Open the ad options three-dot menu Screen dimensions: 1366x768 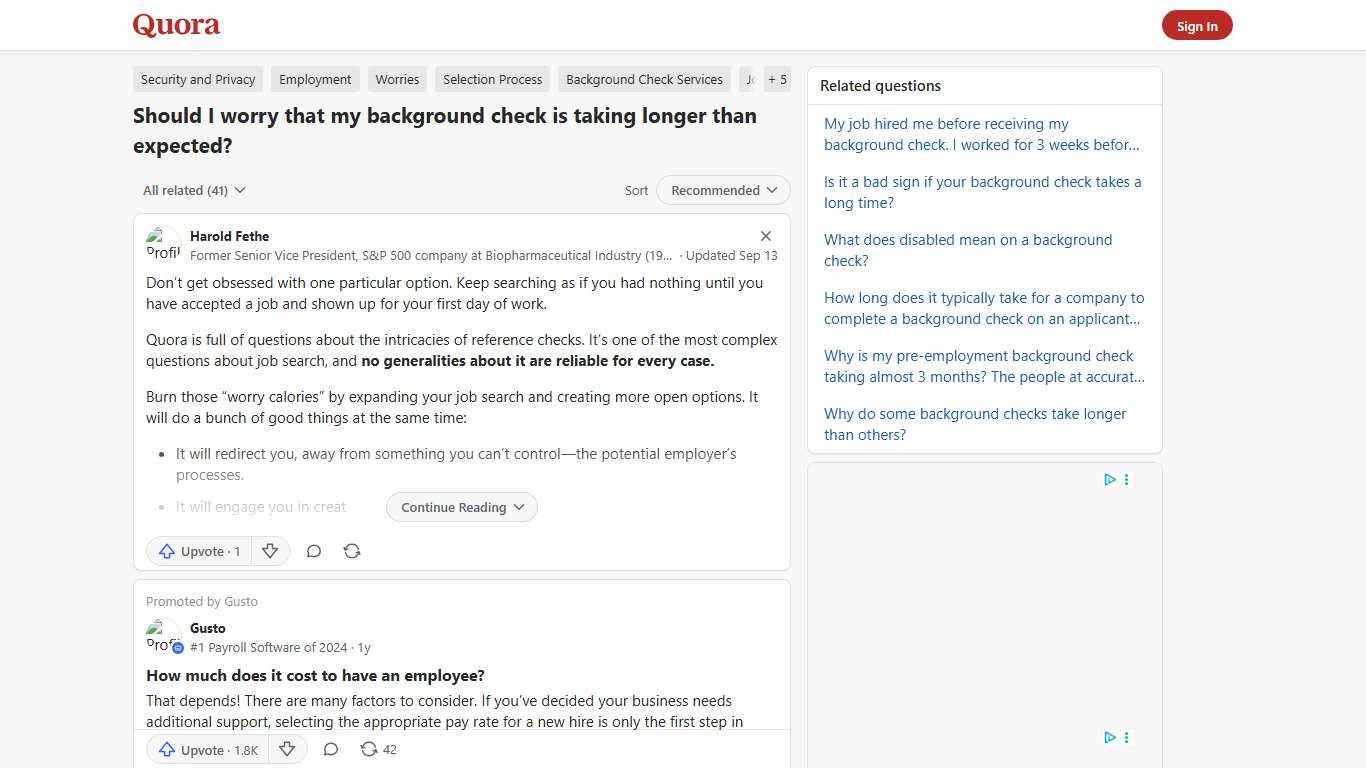(x=1126, y=479)
